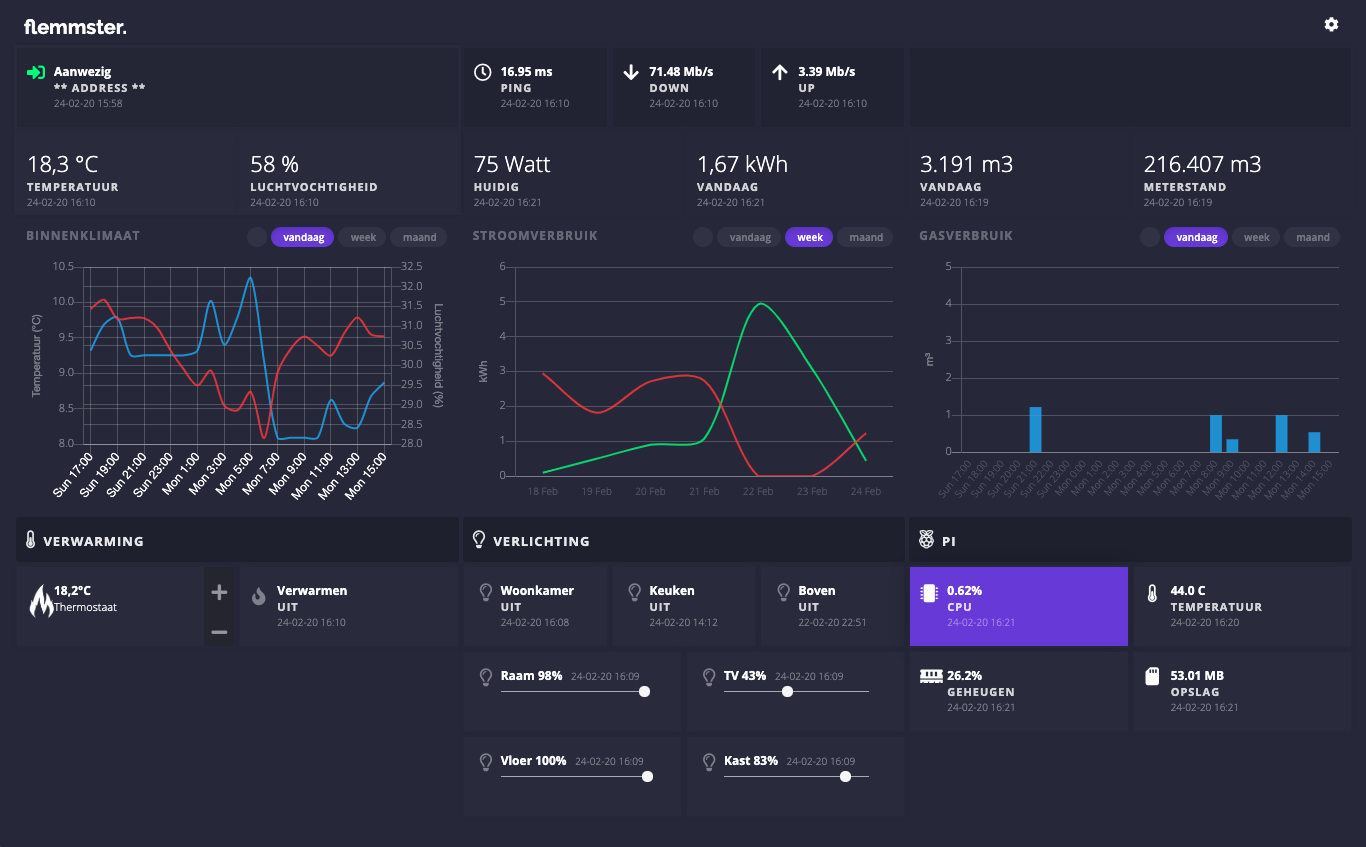Image resolution: width=1366 pixels, height=847 pixels.
Task: Click the Kast 83% slider handle
Action: 845,776
